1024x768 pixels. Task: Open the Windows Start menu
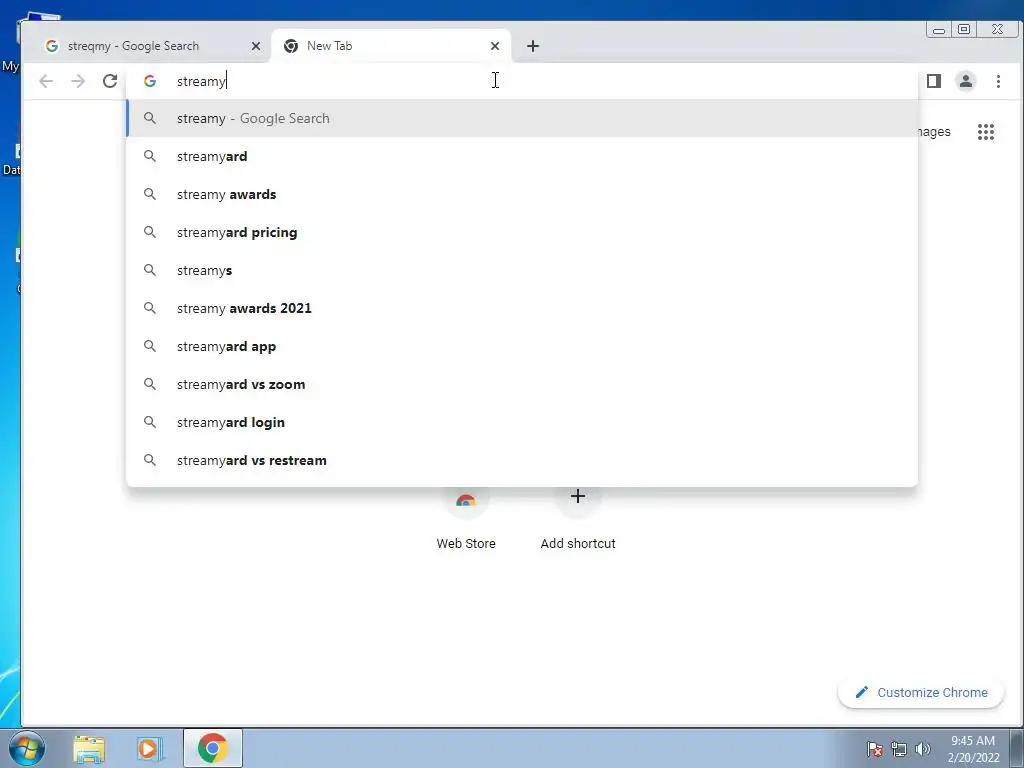click(27, 748)
